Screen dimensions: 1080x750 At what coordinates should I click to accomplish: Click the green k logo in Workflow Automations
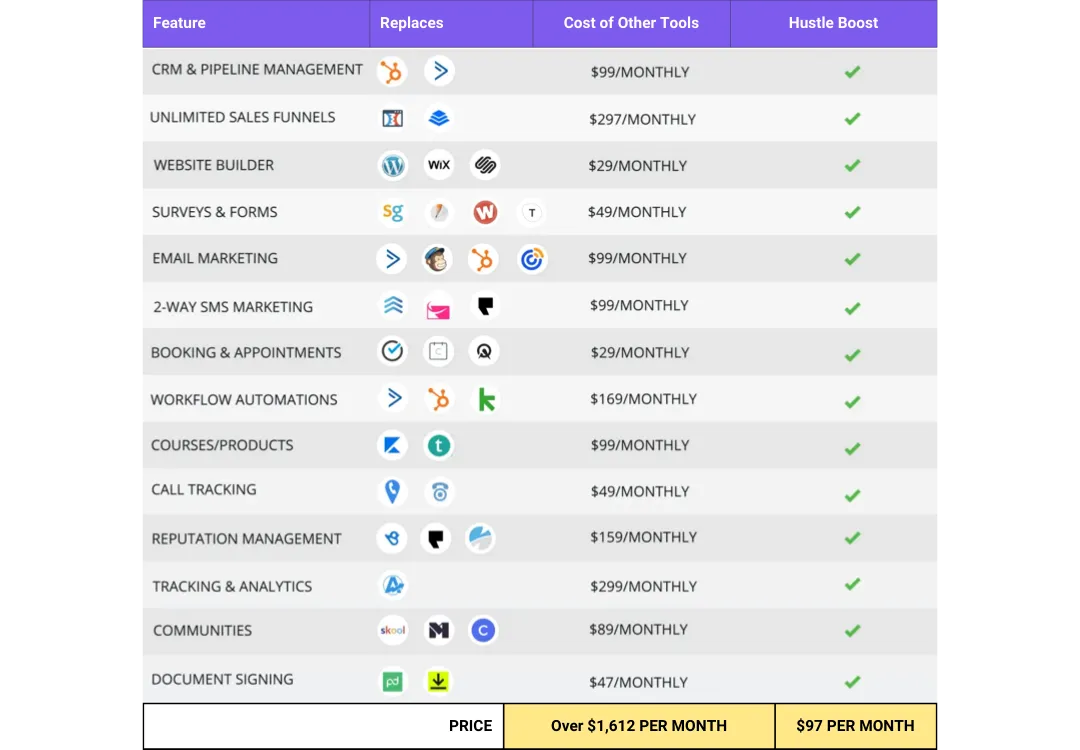(x=486, y=399)
